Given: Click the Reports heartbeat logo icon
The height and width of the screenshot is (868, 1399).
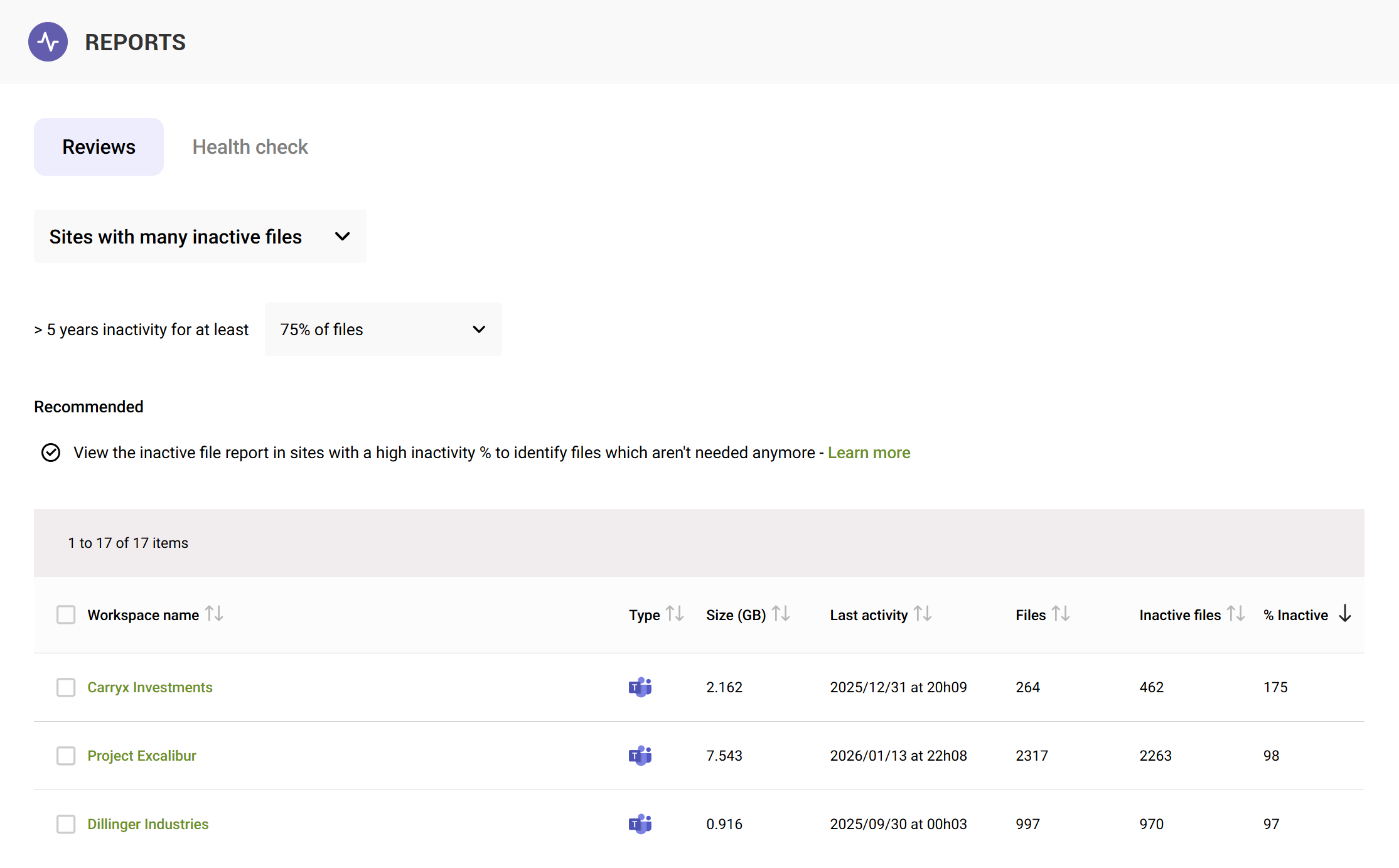Looking at the screenshot, I should (48, 42).
